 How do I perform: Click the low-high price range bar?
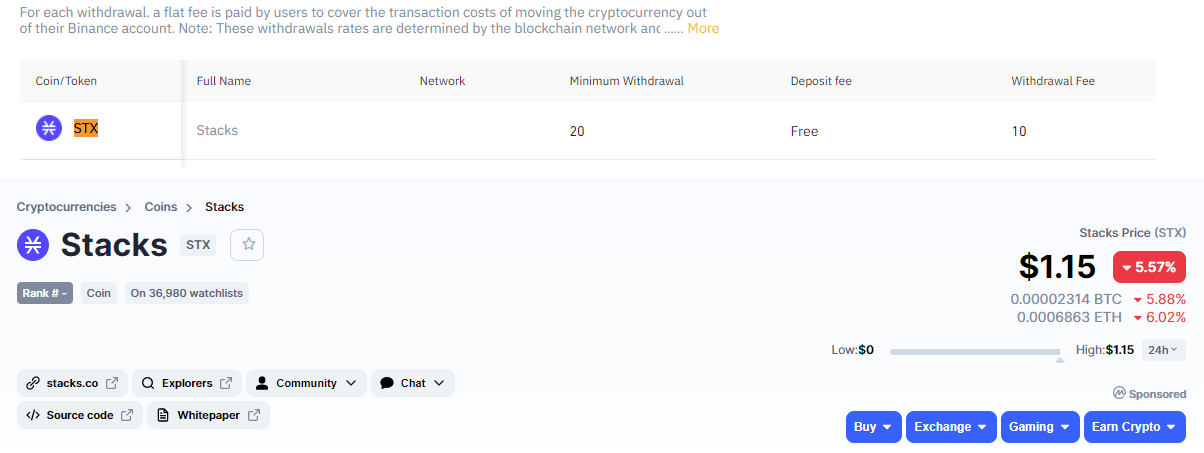[x=975, y=351]
